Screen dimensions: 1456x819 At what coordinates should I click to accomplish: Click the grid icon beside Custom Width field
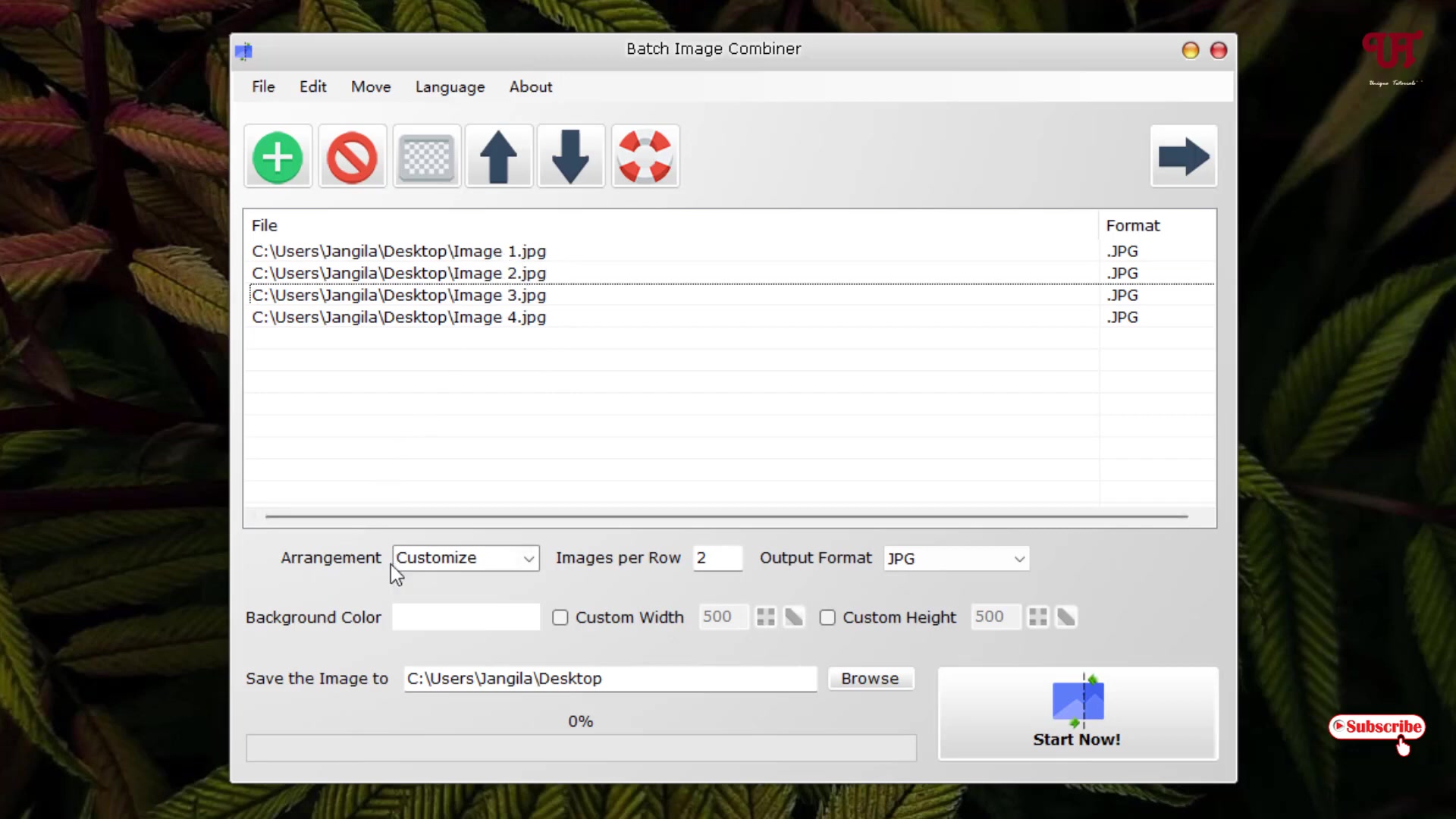(765, 617)
